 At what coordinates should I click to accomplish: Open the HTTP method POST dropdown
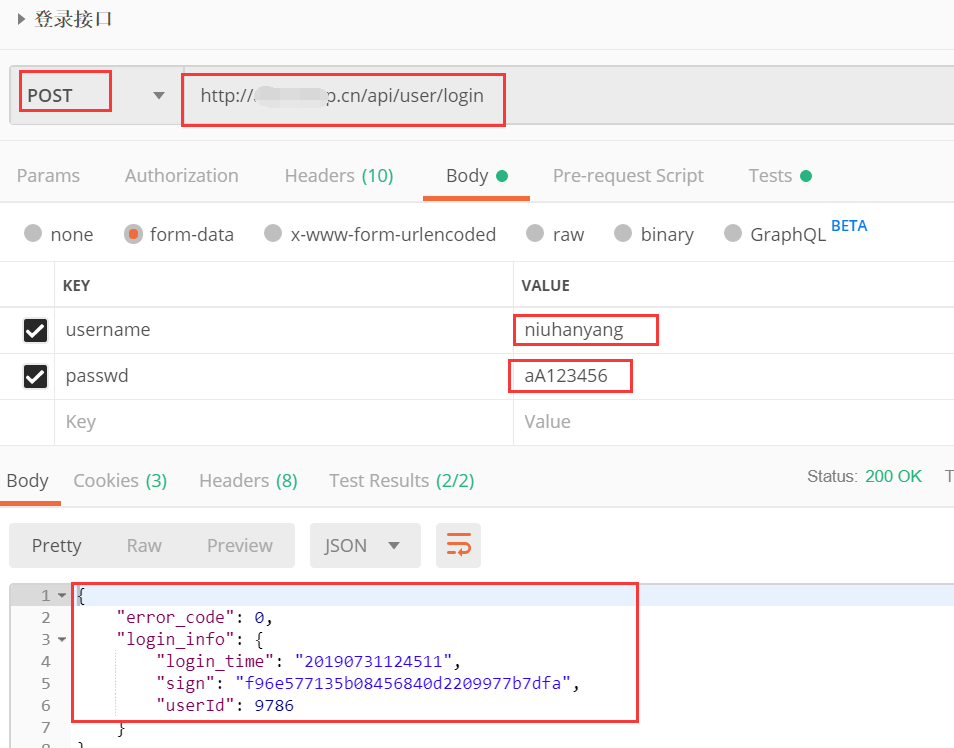[158, 96]
